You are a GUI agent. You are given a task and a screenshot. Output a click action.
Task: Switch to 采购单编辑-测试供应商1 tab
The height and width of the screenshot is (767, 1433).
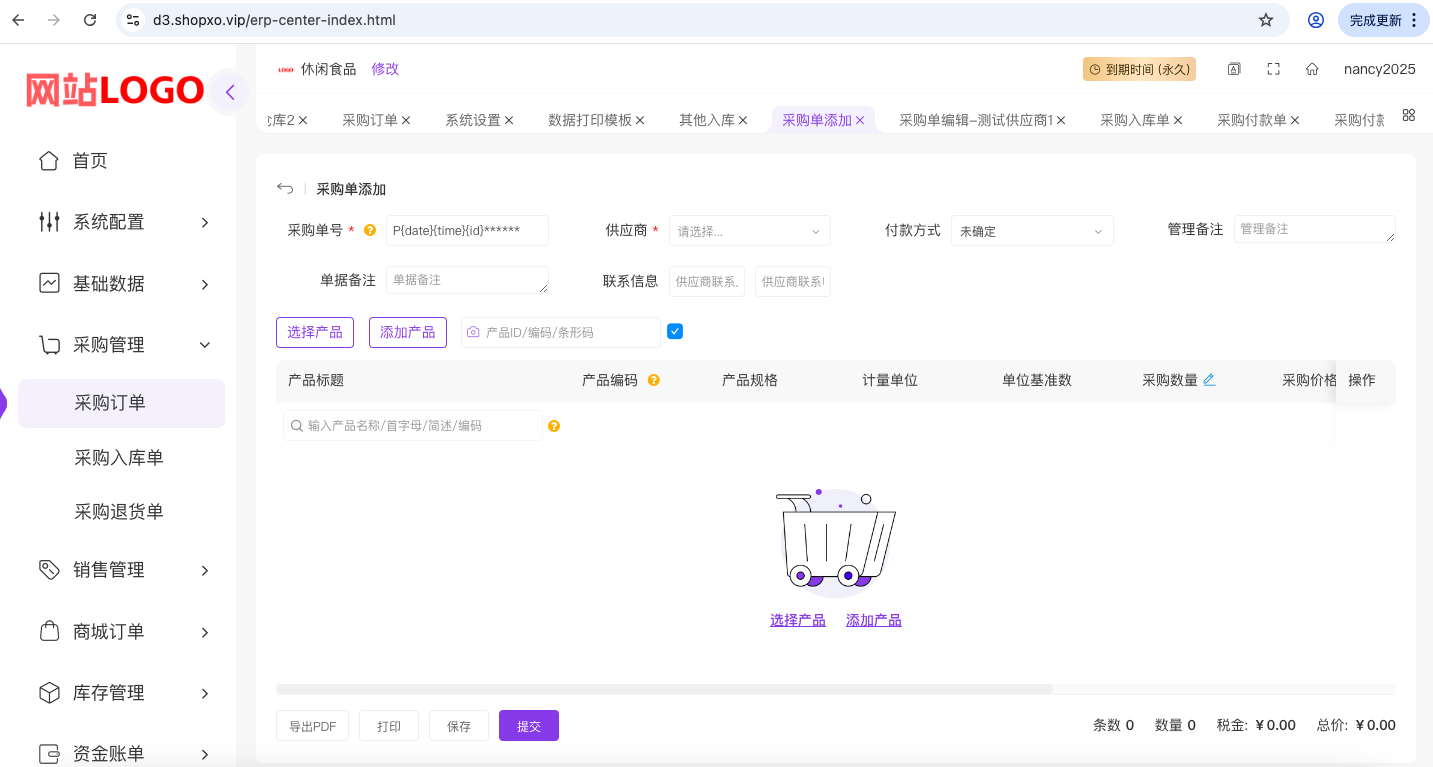[976, 120]
